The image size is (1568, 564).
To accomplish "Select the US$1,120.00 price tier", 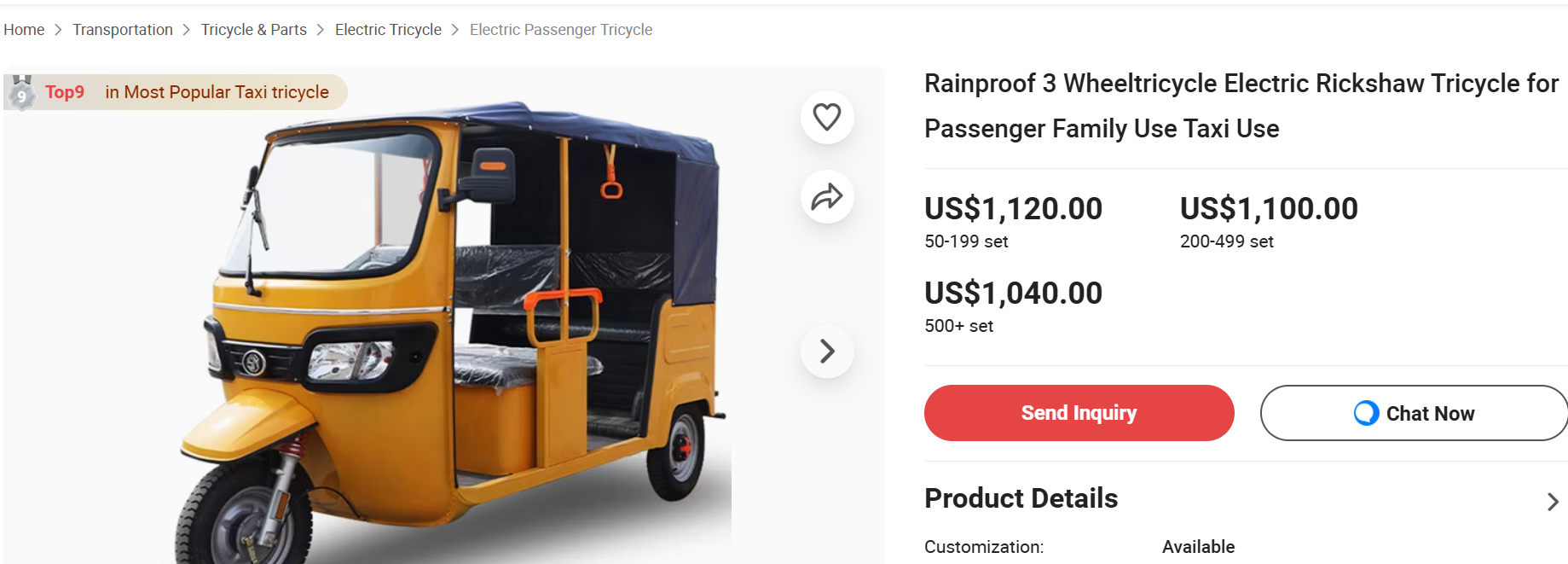I will tap(1013, 209).
